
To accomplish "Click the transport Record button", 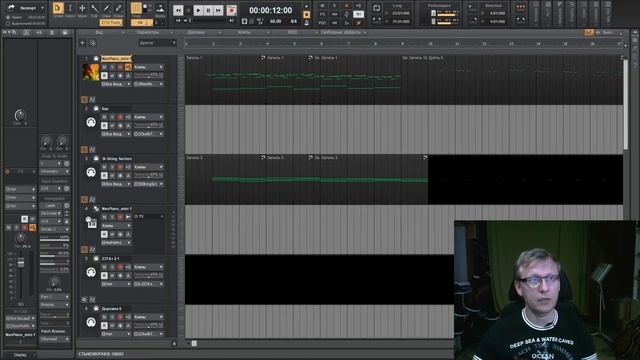I will coord(231,10).
